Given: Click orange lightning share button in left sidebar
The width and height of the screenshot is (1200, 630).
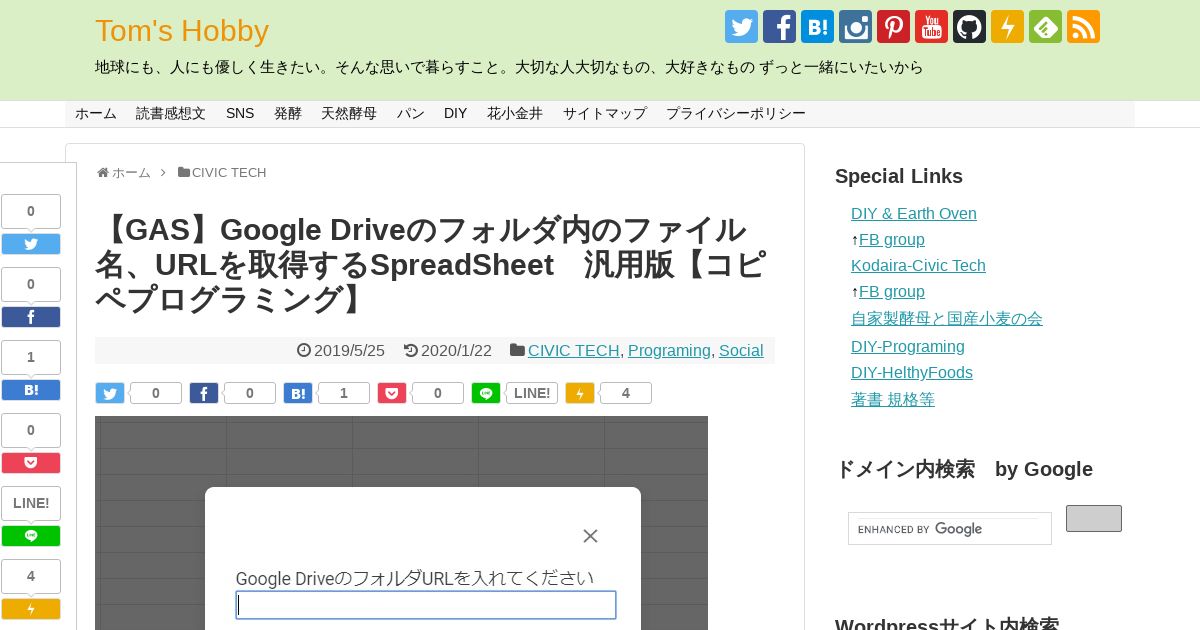Looking at the screenshot, I should pyautogui.click(x=31, y=609).
